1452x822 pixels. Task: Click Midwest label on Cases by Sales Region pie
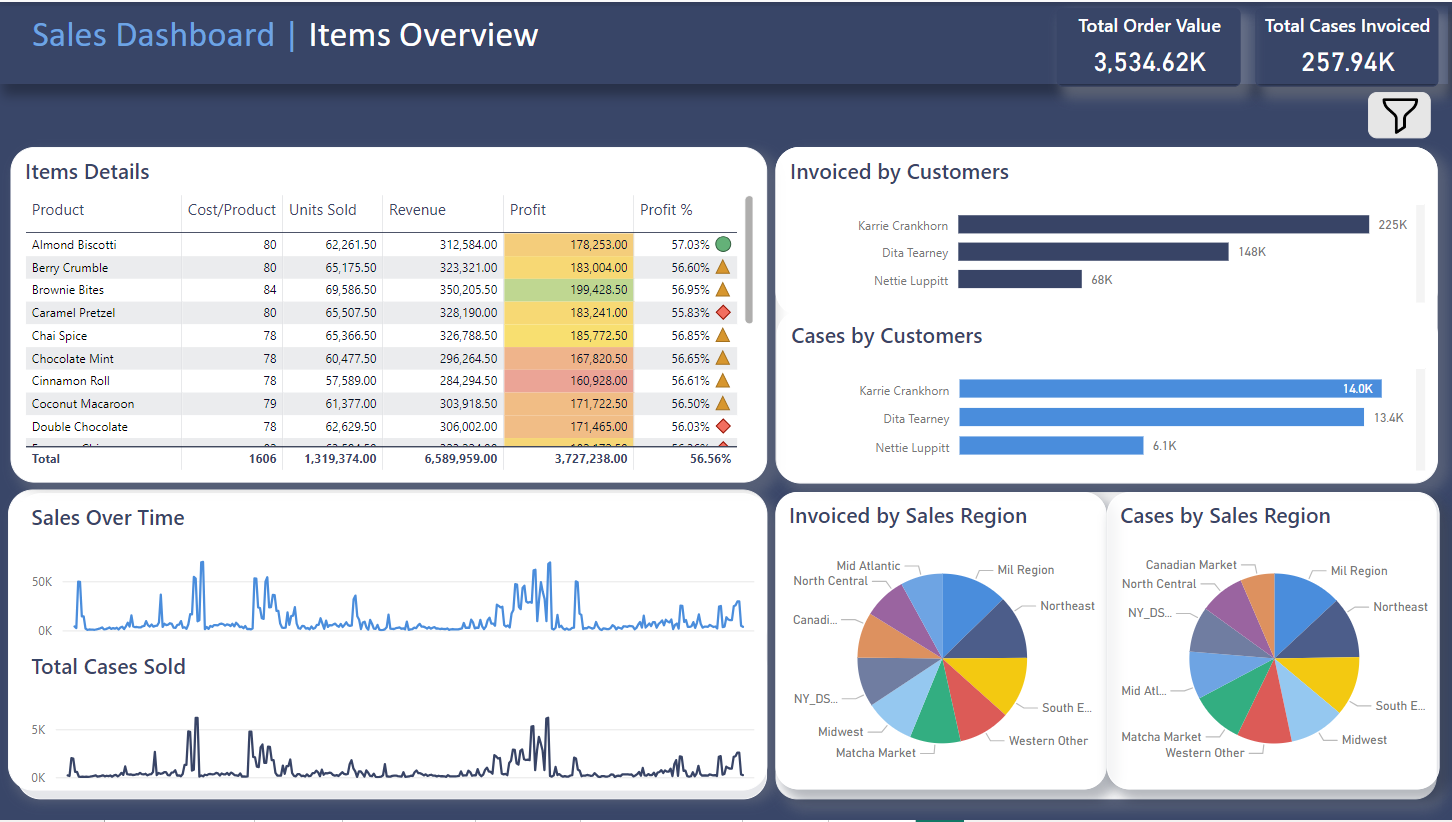1365,740
